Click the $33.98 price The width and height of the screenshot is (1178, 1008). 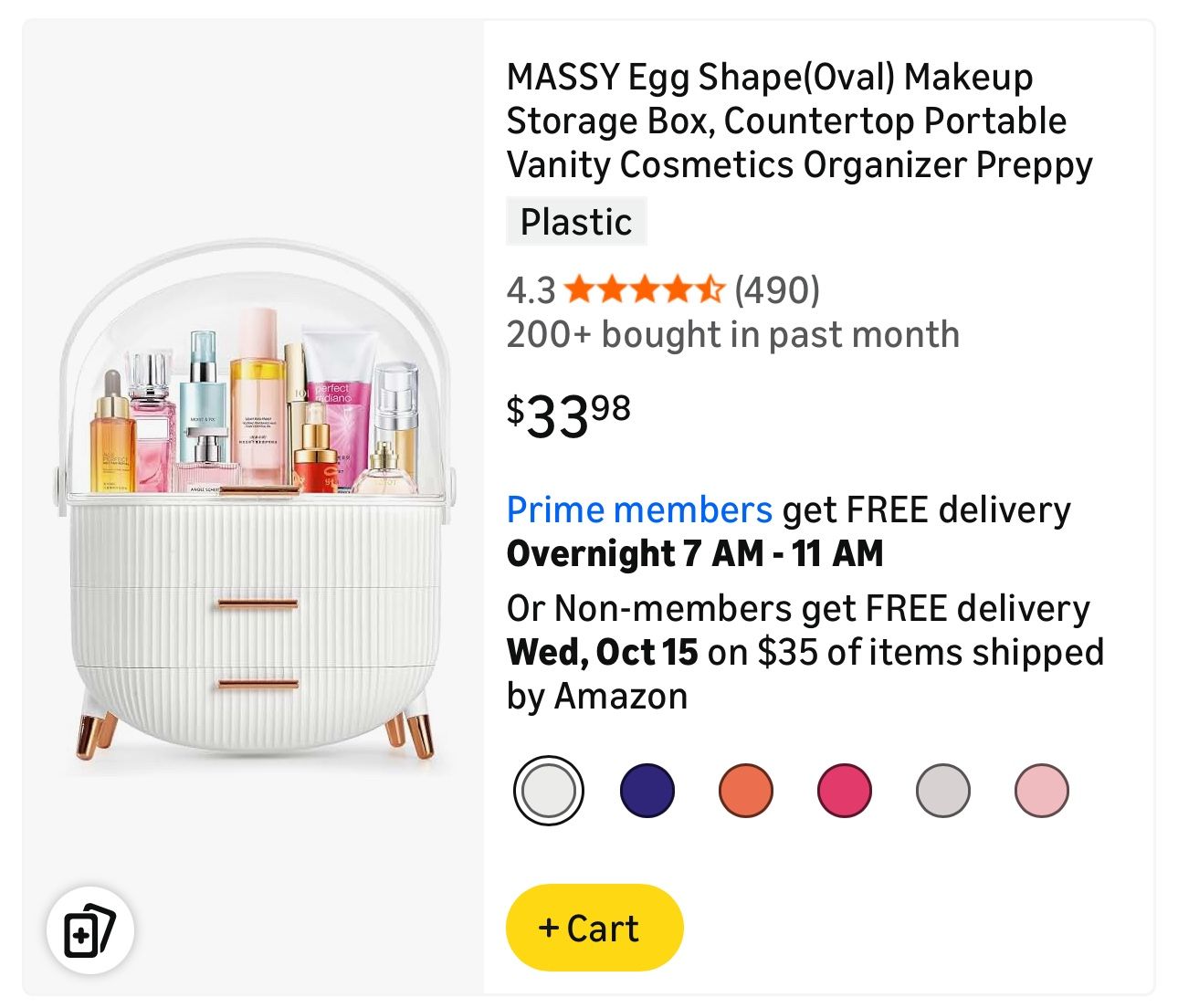(569, 415)
